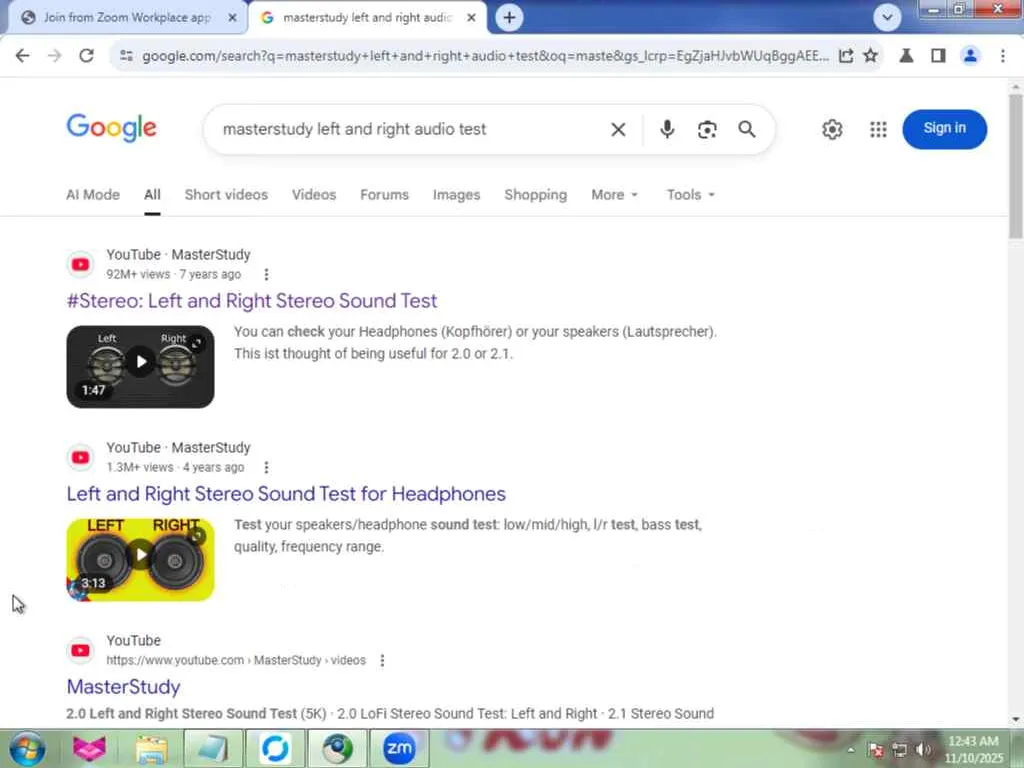Reload the page with the refresh icon
The width and height of the screenshot is (1024, 768).
[x=86, y=56]
